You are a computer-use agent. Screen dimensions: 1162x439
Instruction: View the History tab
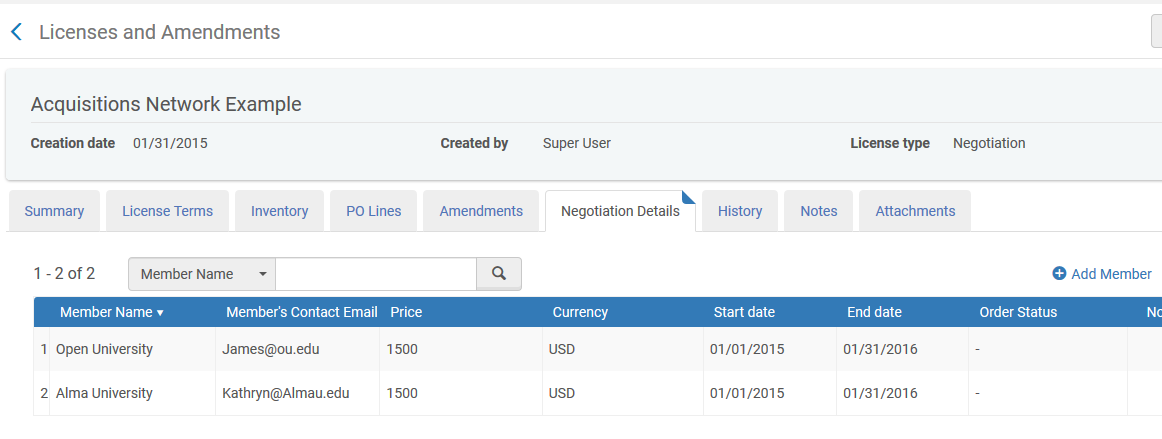coord(740,211)
